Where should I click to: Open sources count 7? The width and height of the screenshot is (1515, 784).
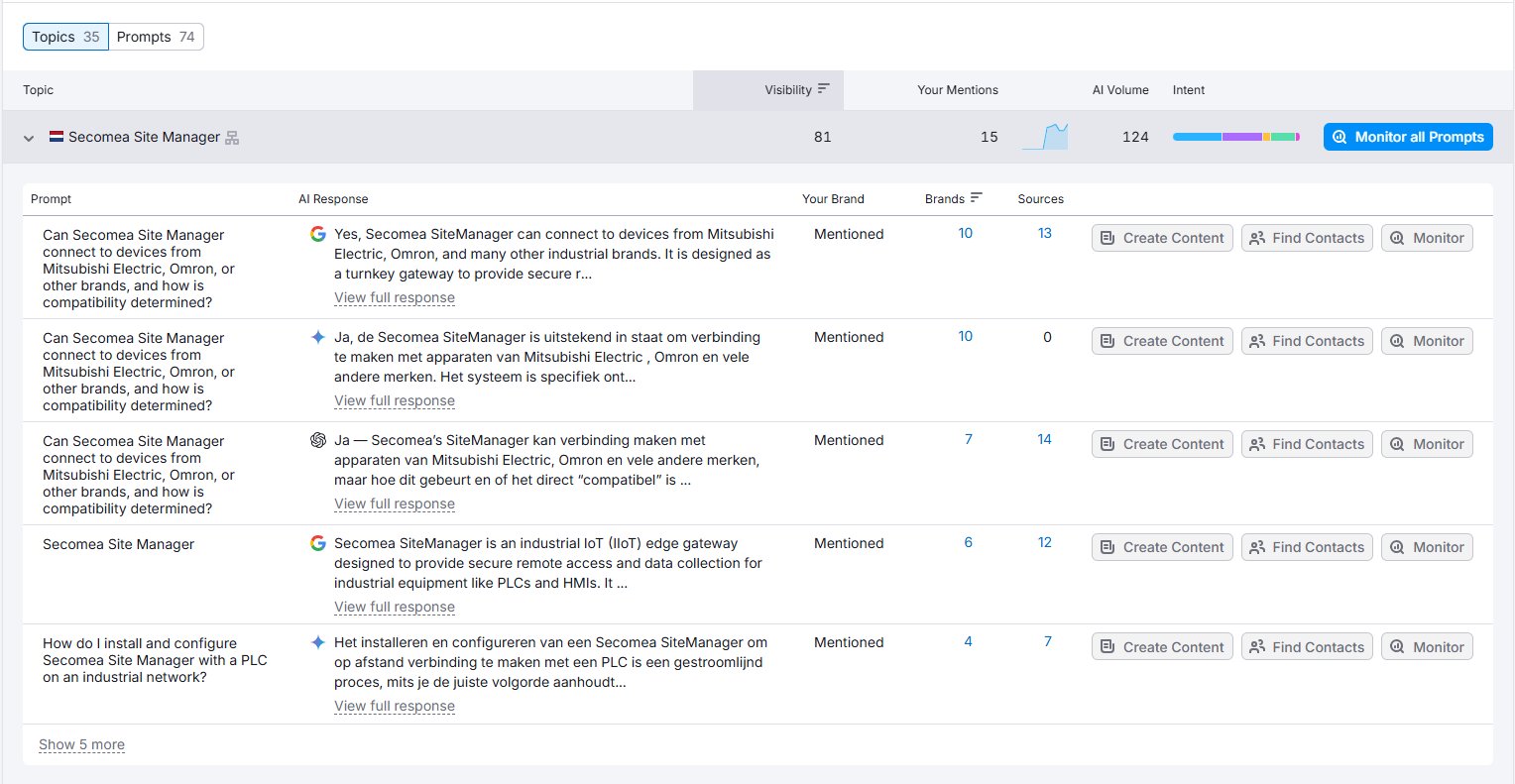pos(1048,641)
